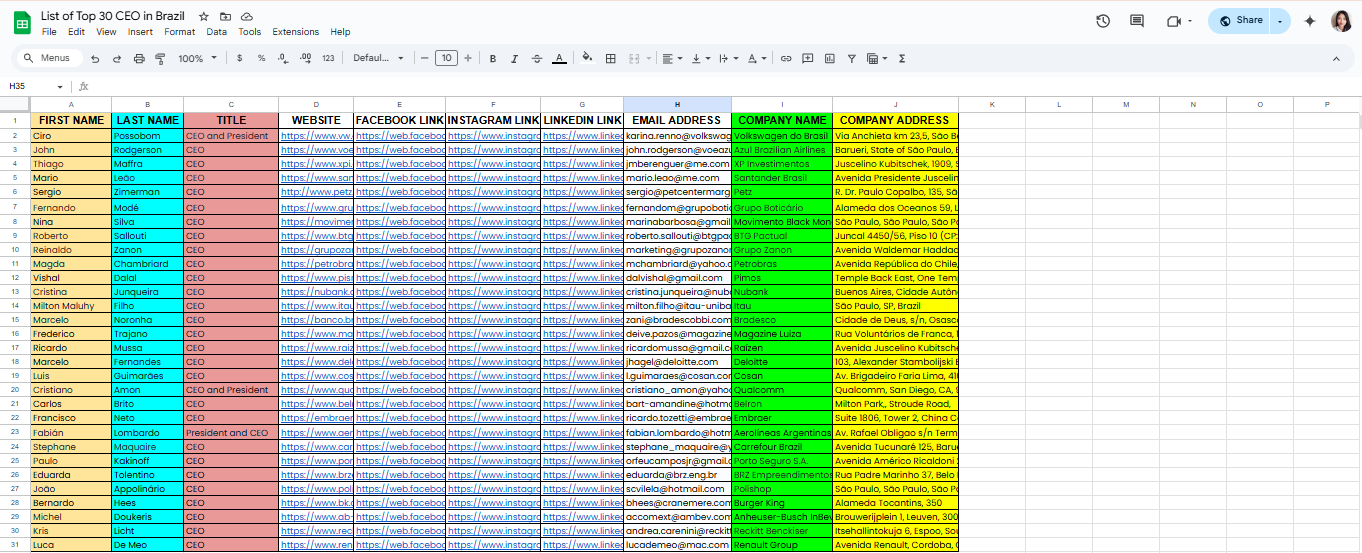Open the Format menu
This screenshot has height=553, width=1362.
coord(180,32)
